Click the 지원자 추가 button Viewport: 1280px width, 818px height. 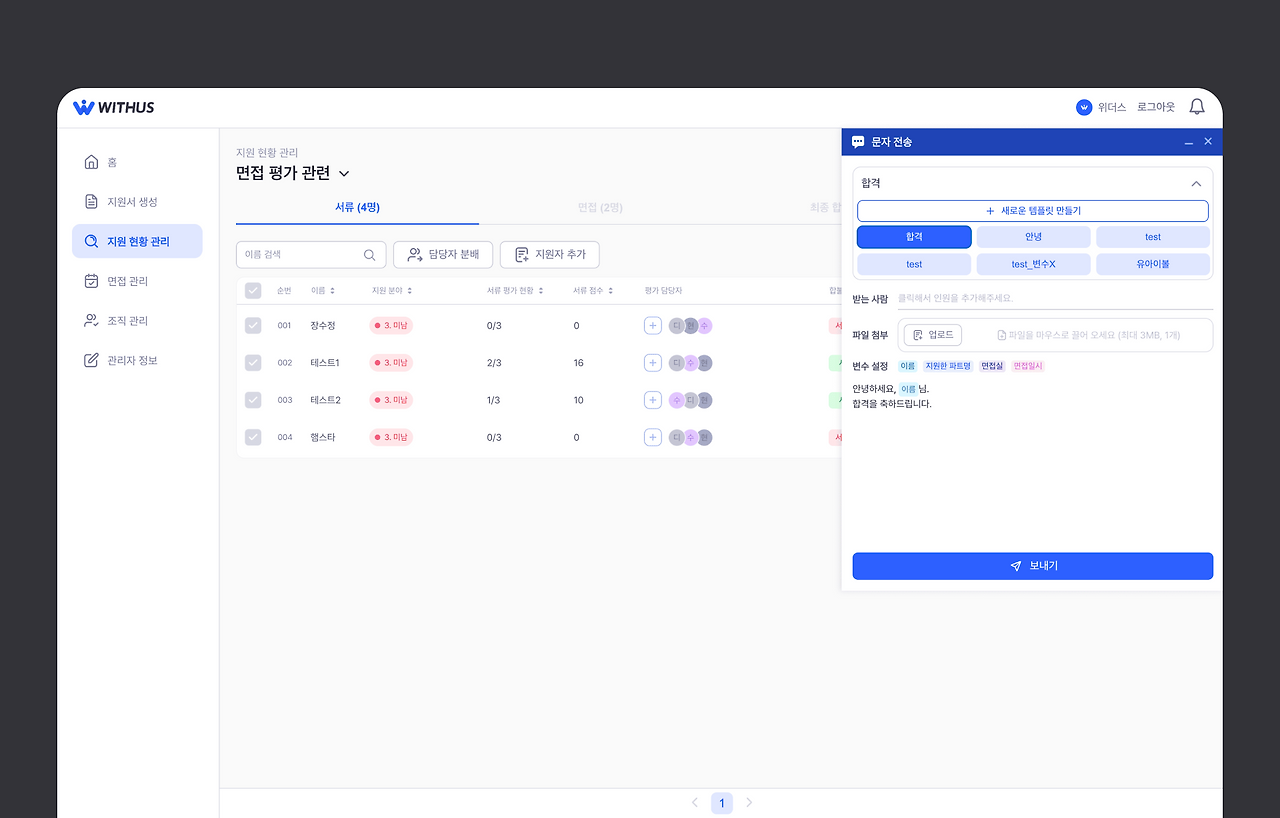(550, 255)
